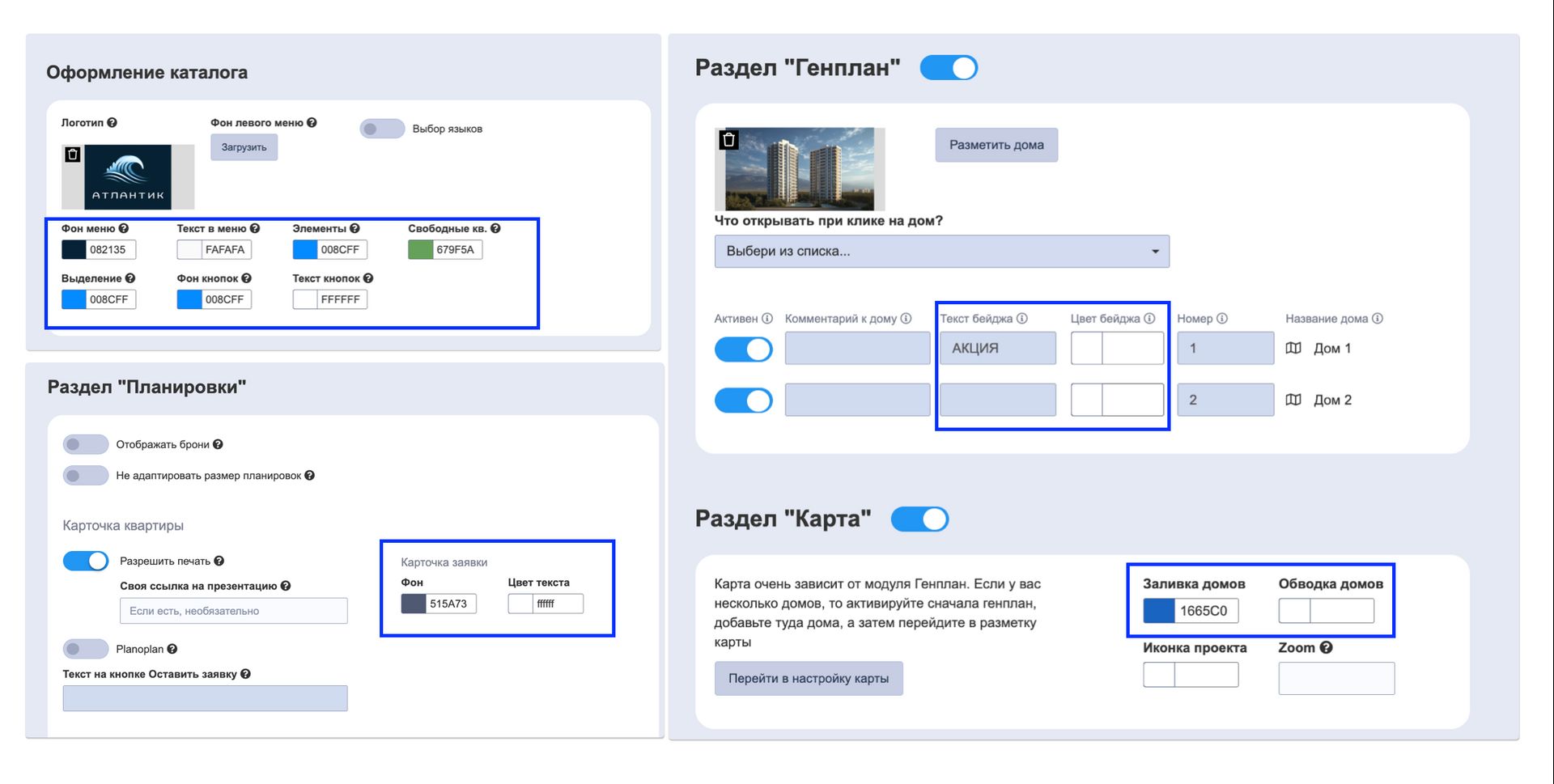Enable the Planoplan toggle
This screenshot has height=784, width=1554.
pyautogui.click(x=86, y=649)
